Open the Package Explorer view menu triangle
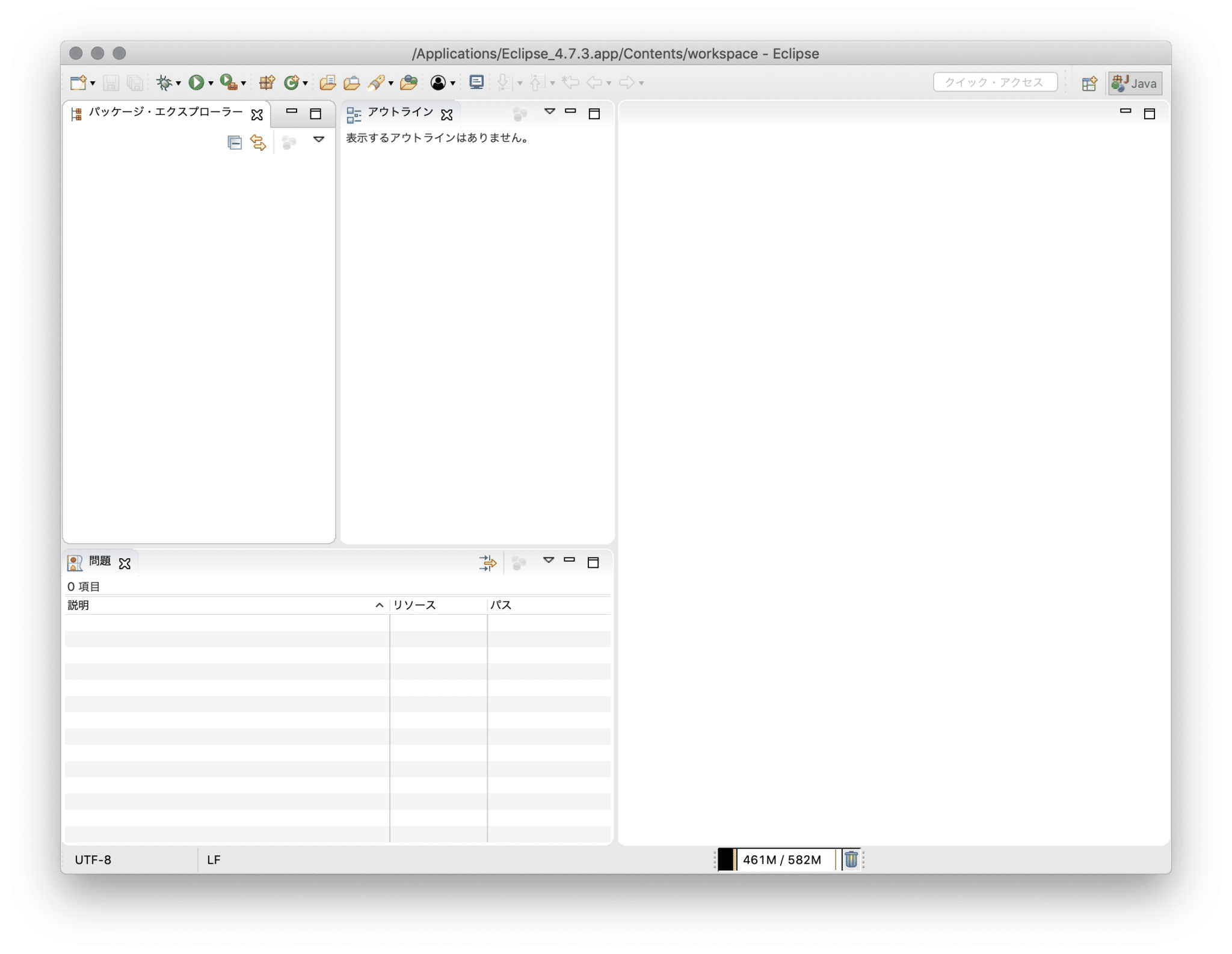This screenshot has height=954, width=1232. (x=319, y=140)
